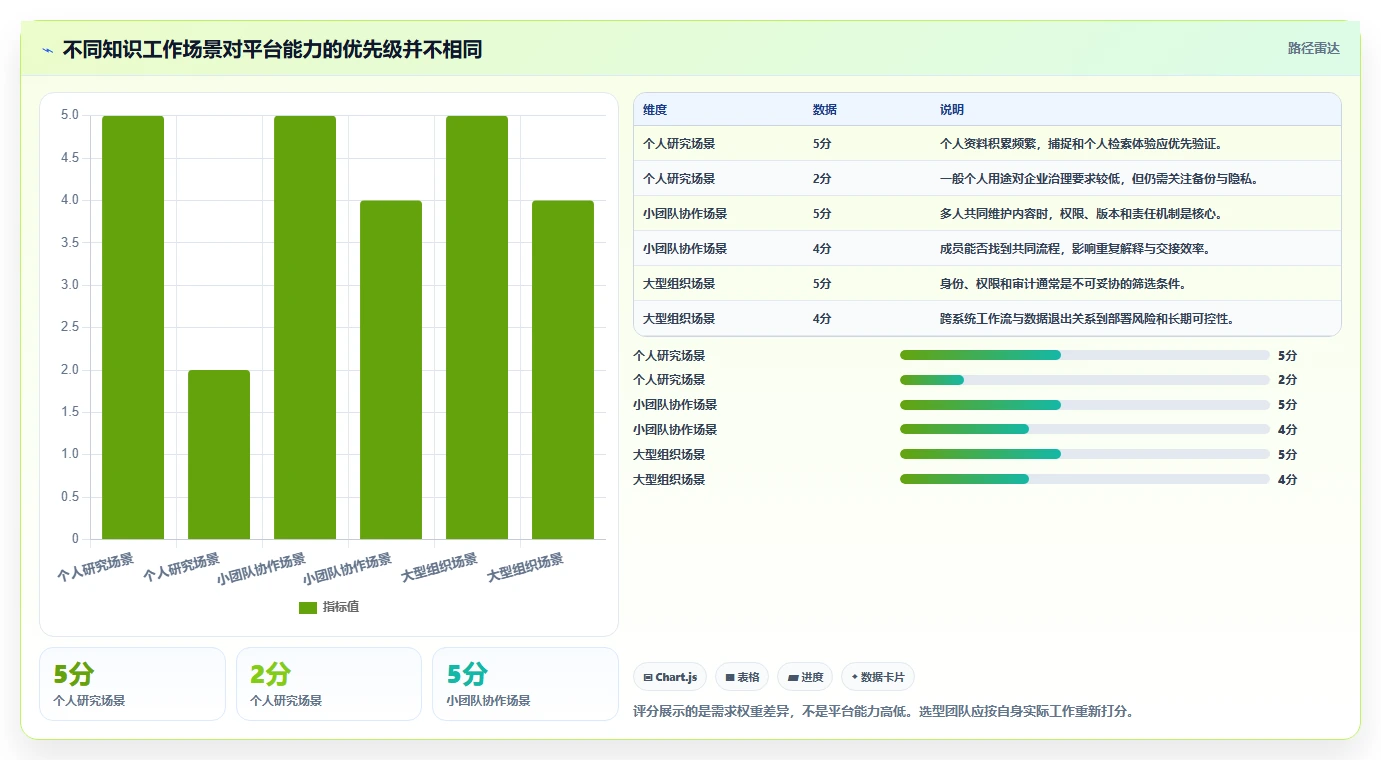Click the Chart.js chip icon
1381x760 pixels.
[648, 678]
